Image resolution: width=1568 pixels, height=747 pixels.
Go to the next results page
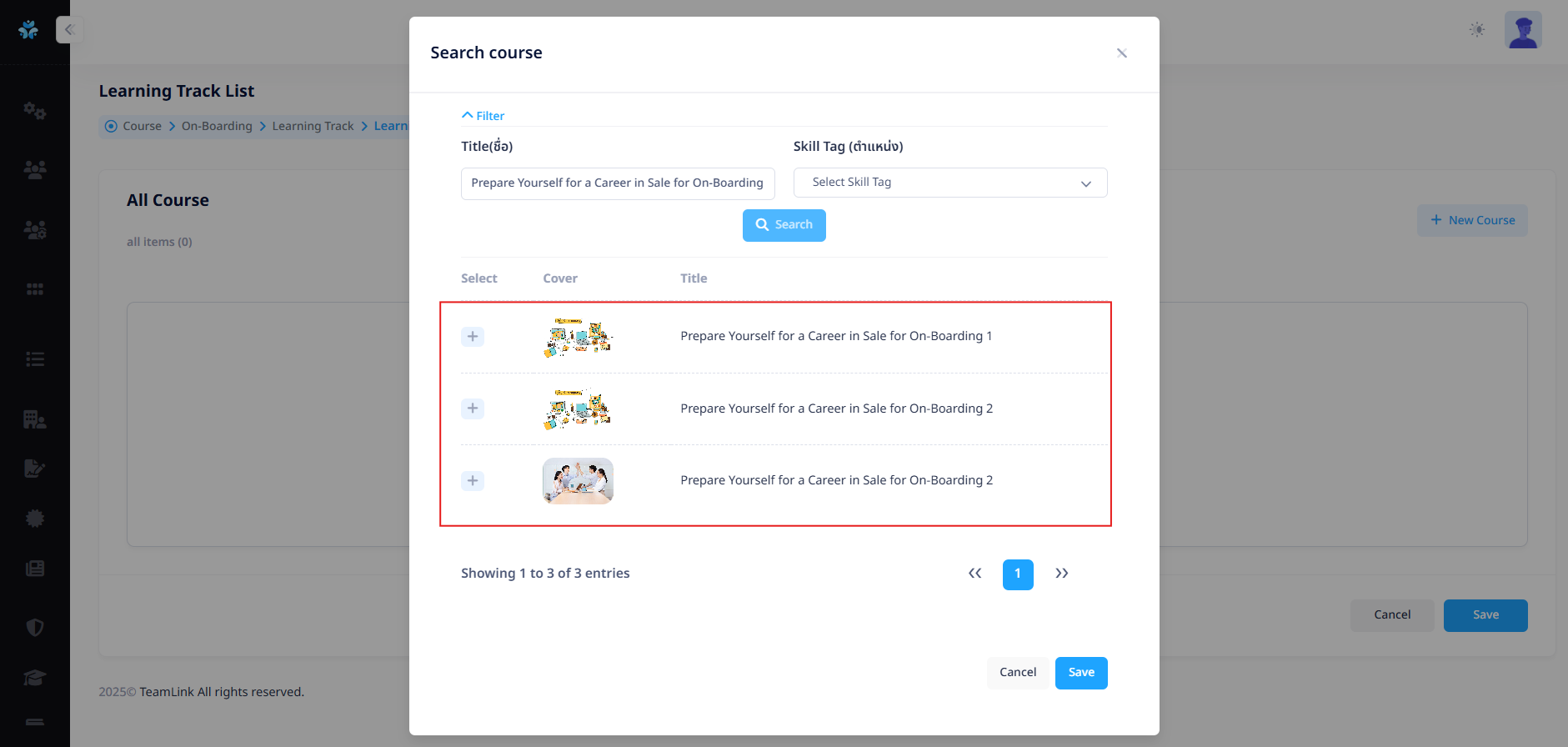tap(1061, 574)
